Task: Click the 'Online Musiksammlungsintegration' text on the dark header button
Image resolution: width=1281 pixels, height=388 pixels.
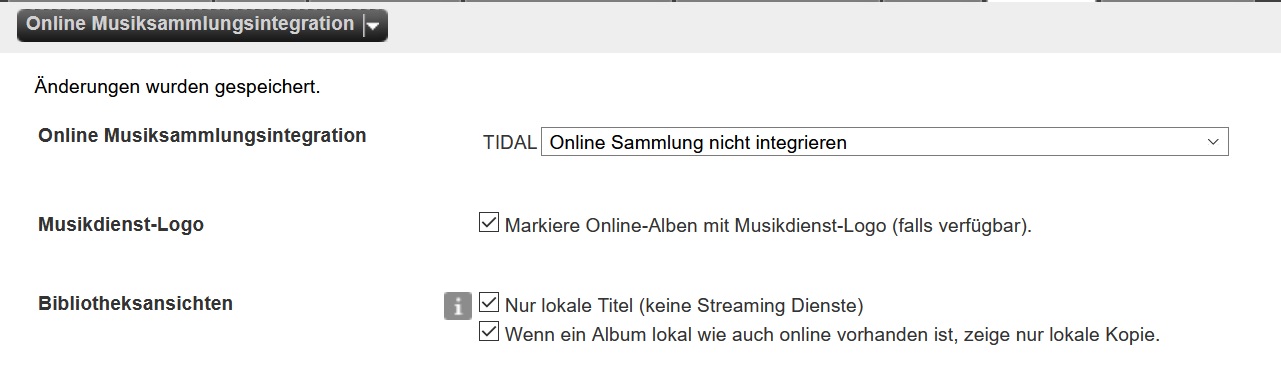Action: (x=190, y=24)
